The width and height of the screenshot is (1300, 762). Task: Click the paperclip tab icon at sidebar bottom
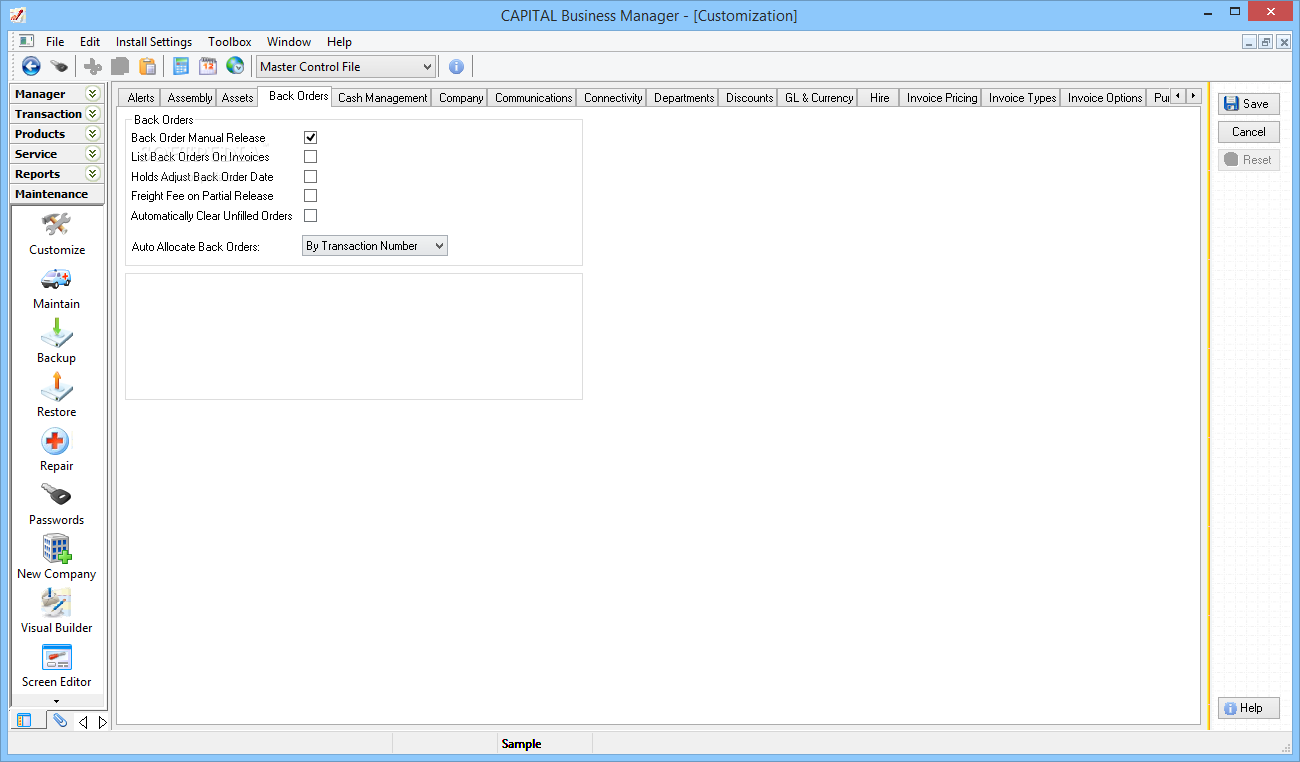(x=60, y=721)
